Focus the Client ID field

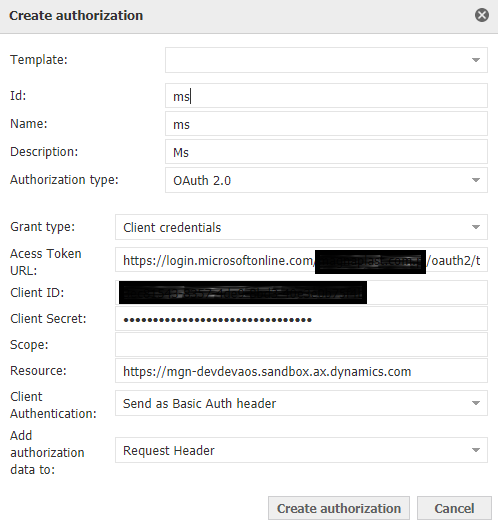(301, 293)
